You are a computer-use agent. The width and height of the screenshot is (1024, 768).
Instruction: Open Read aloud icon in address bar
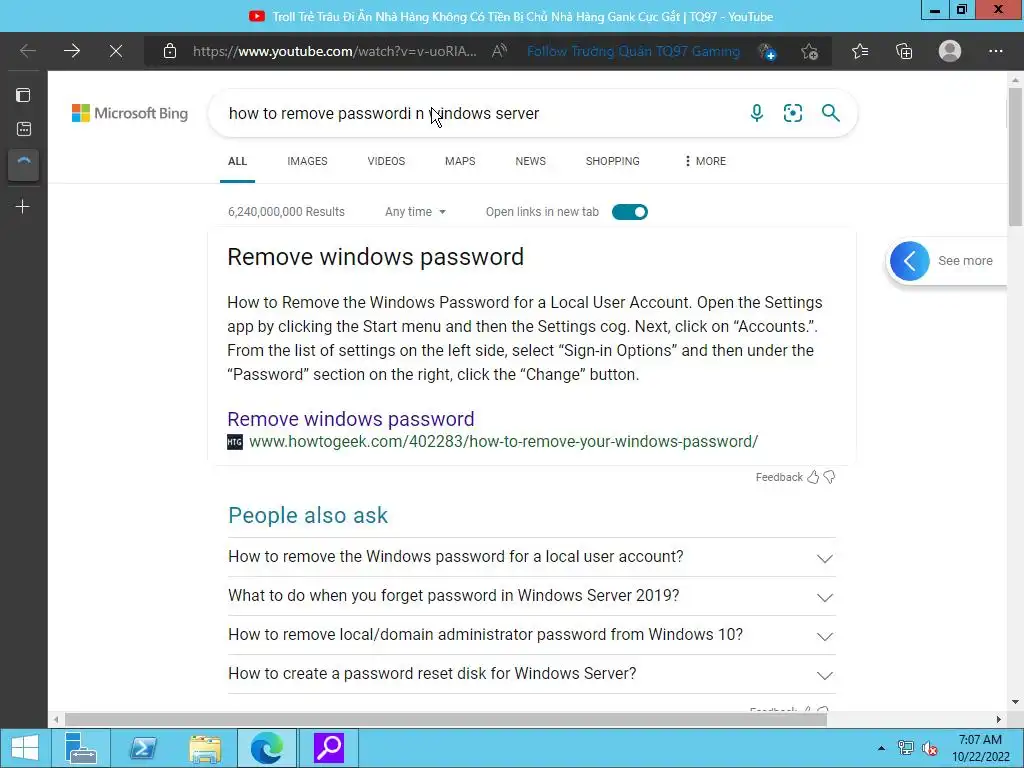pos(500,51)
